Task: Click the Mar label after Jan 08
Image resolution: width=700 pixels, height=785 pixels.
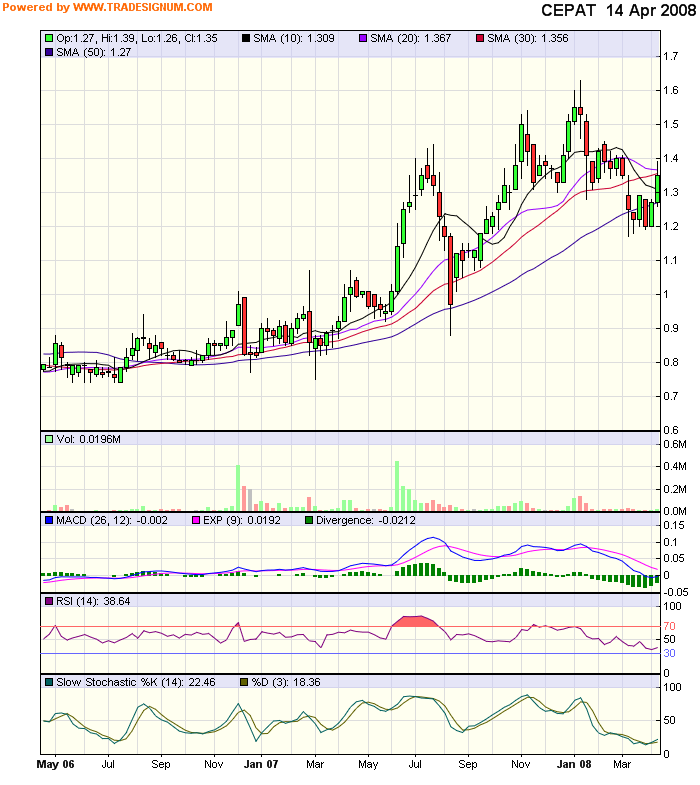Action: coord(622,764)
